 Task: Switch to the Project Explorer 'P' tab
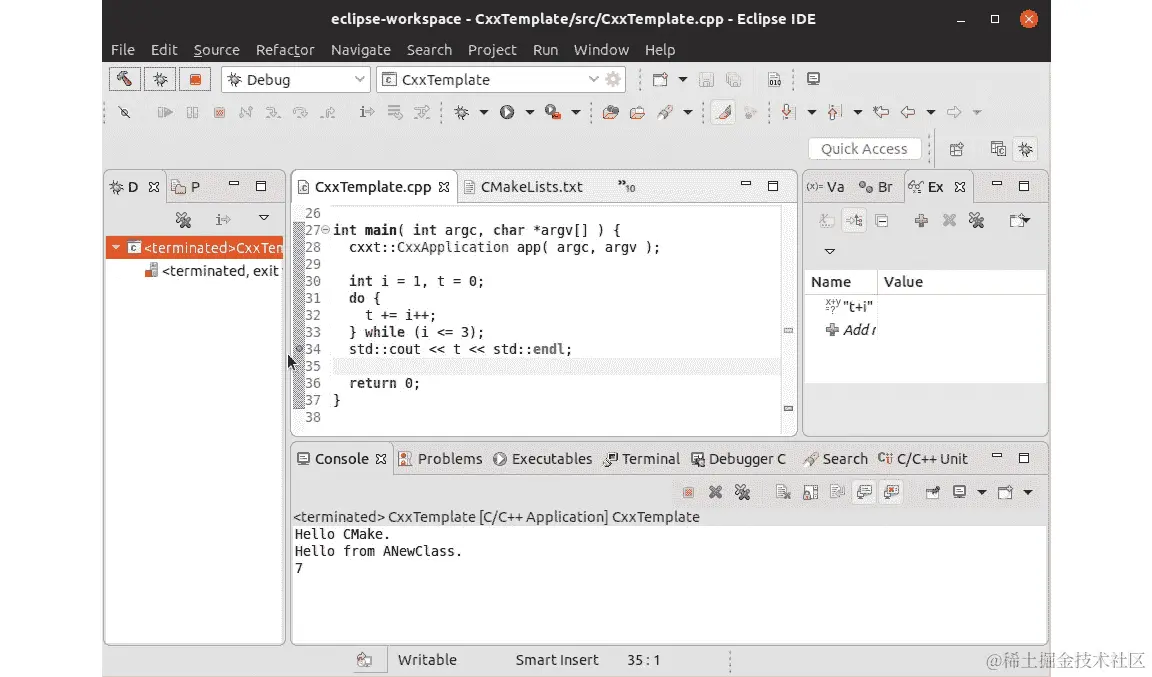[x=186, y=187]
